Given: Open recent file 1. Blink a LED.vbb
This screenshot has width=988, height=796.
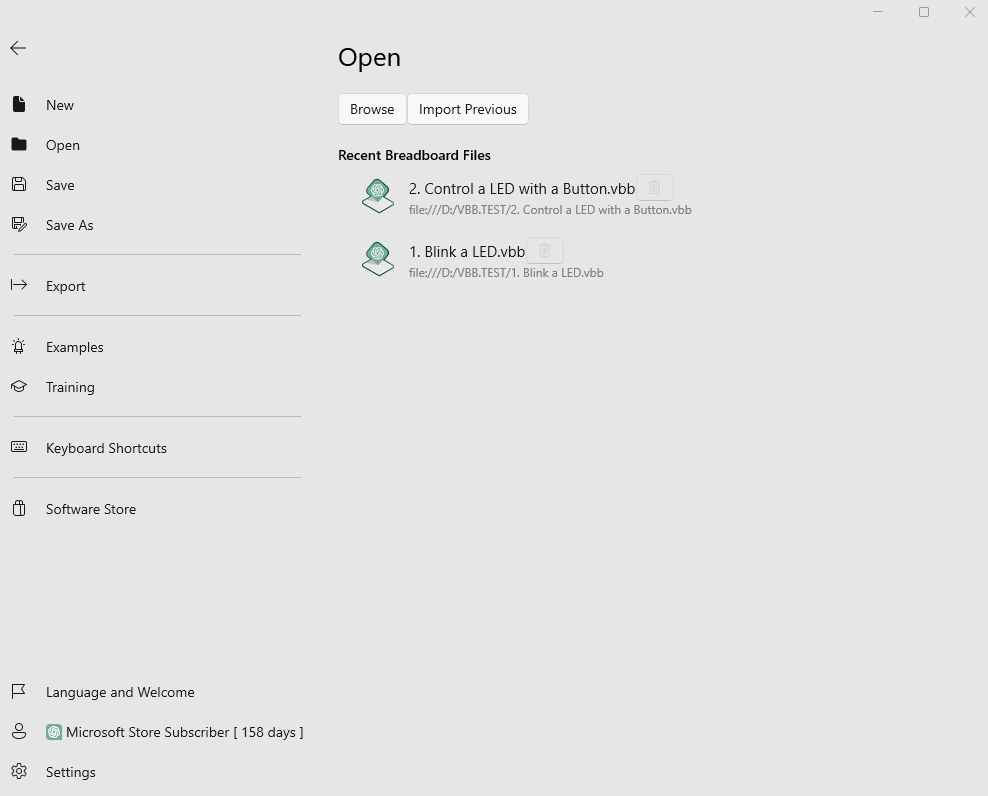Looking at the screenshot, I should click(467, 252).
